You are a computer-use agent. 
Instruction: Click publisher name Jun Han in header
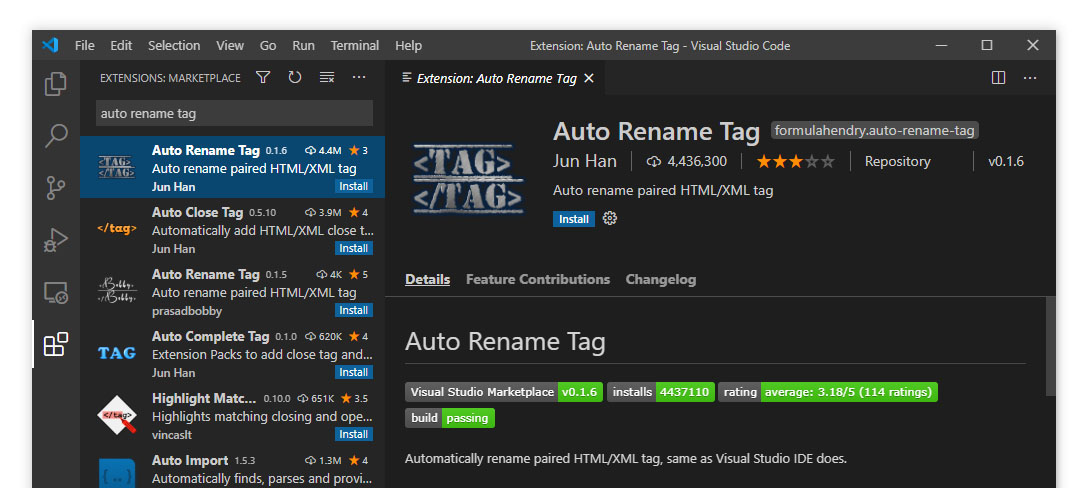click(585, 161)
